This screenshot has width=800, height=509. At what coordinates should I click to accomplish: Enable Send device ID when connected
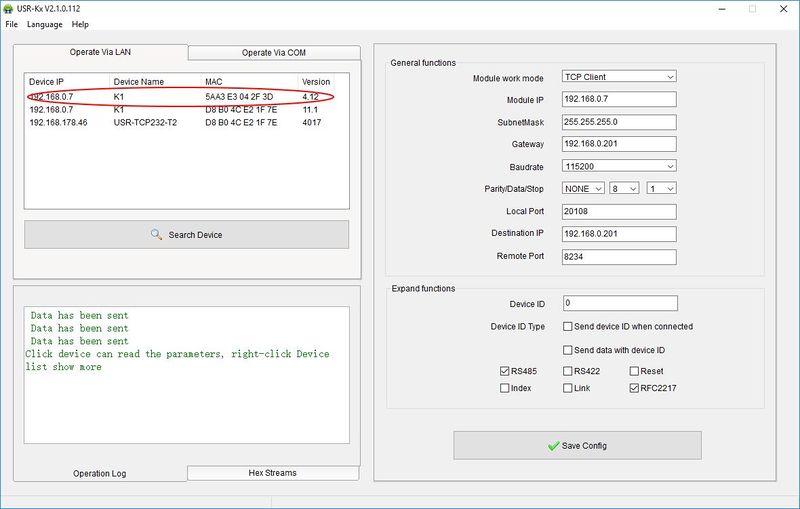(567, 326)
